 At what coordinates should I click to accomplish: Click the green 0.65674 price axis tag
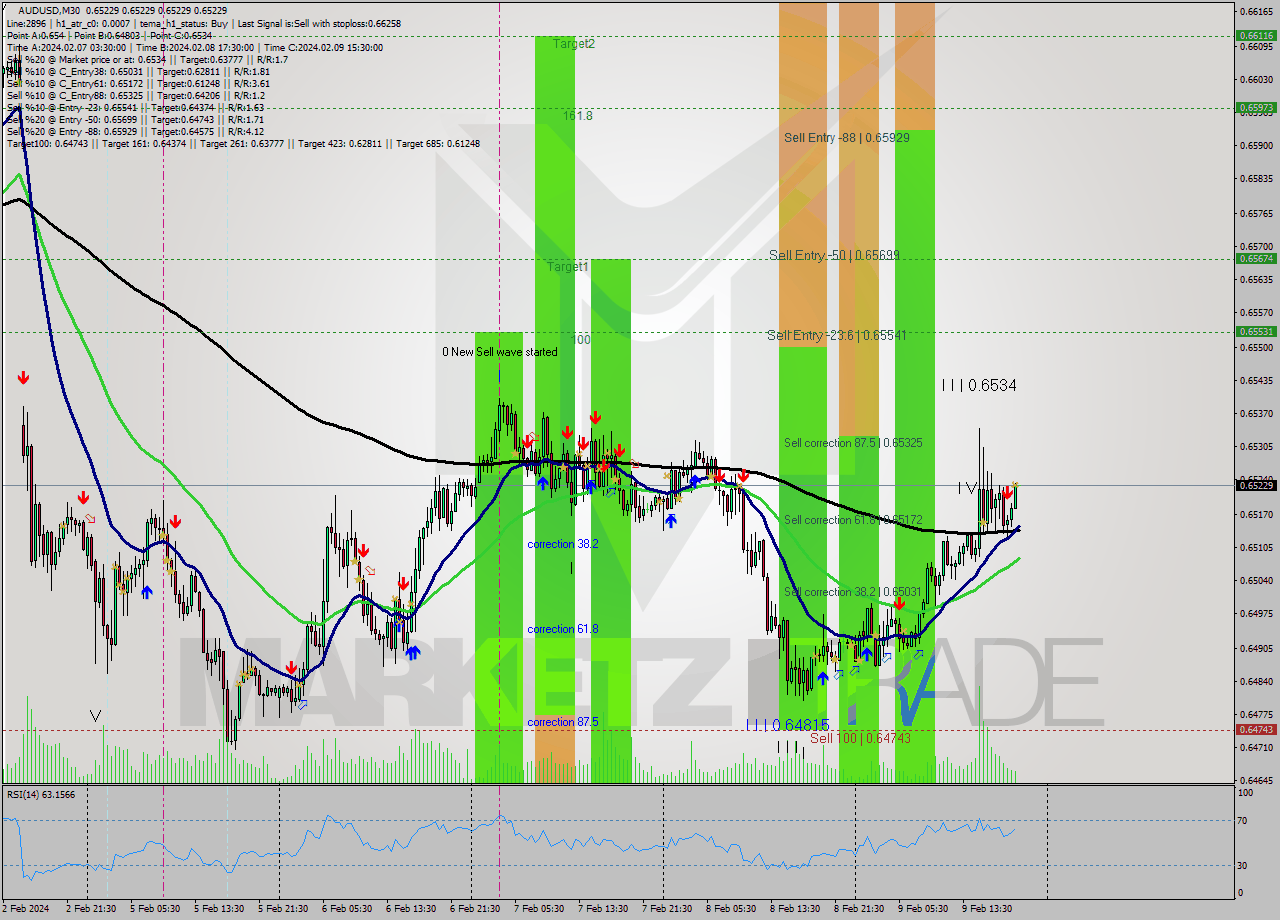(1256, 258)
